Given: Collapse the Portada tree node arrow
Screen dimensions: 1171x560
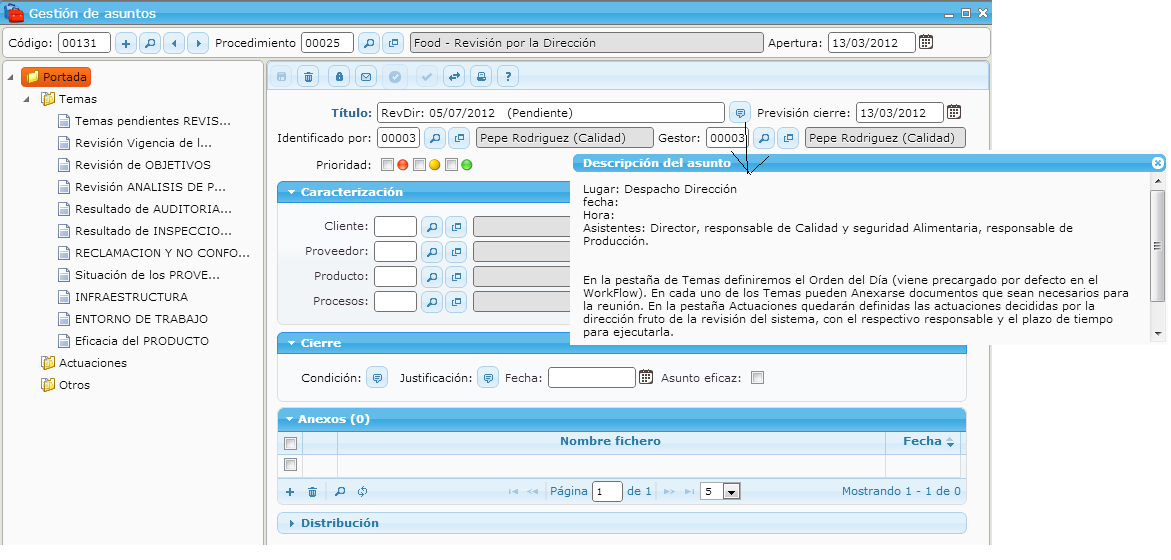Looking at the screenshot, I should [10, 77].
